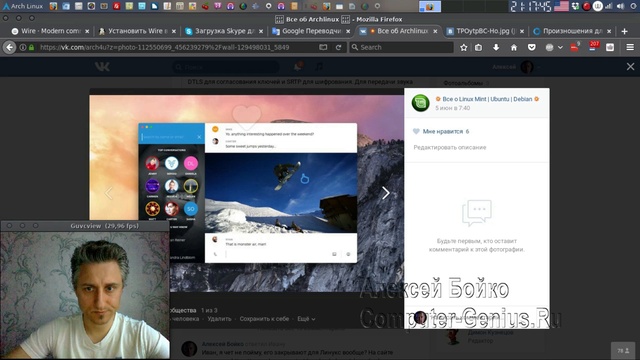Screen dimensions: 640x360
Task: Close the Wire - Modern comm tab
Action: pyautogui.click(x=87, y=31)
